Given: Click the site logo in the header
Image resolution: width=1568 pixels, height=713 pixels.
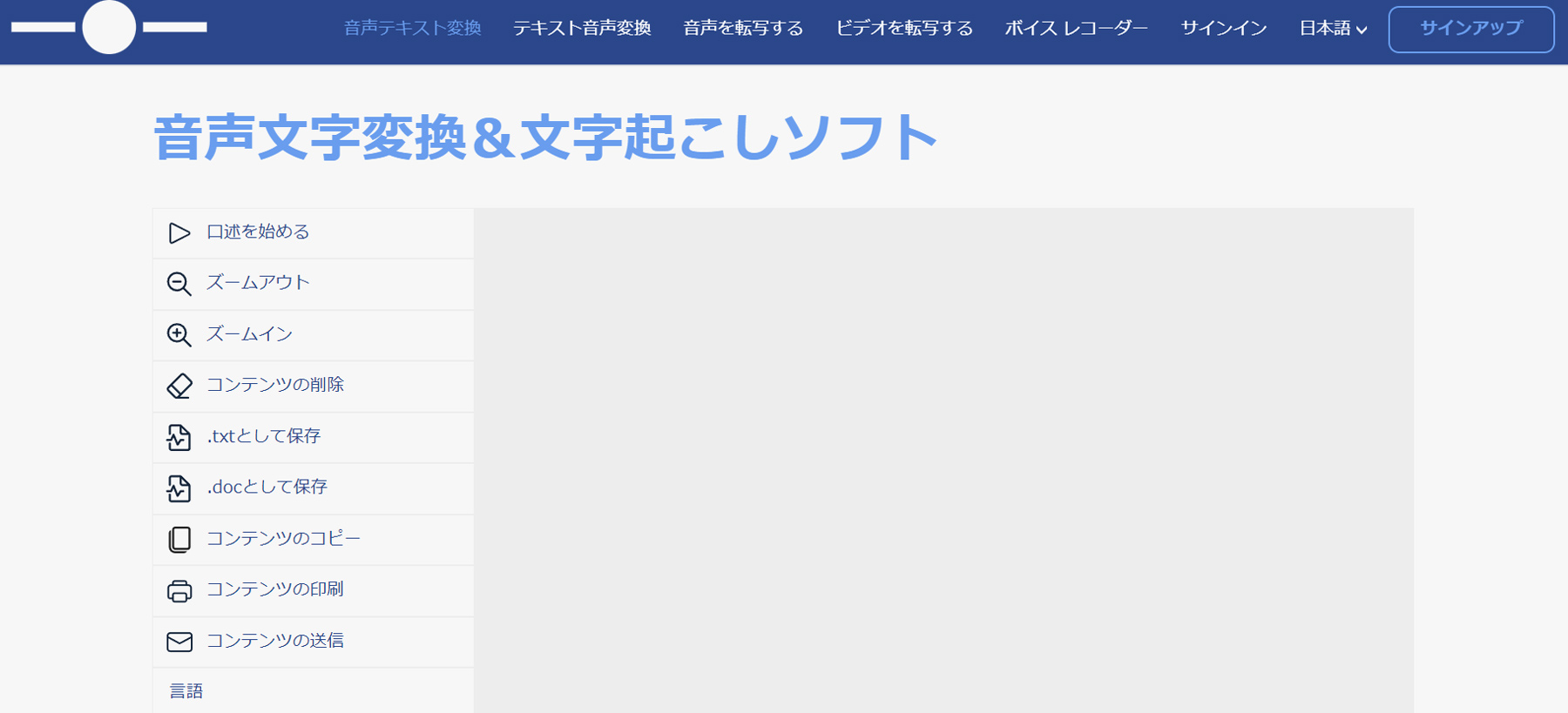Looking at the screenshot, I should coord(109,28).
